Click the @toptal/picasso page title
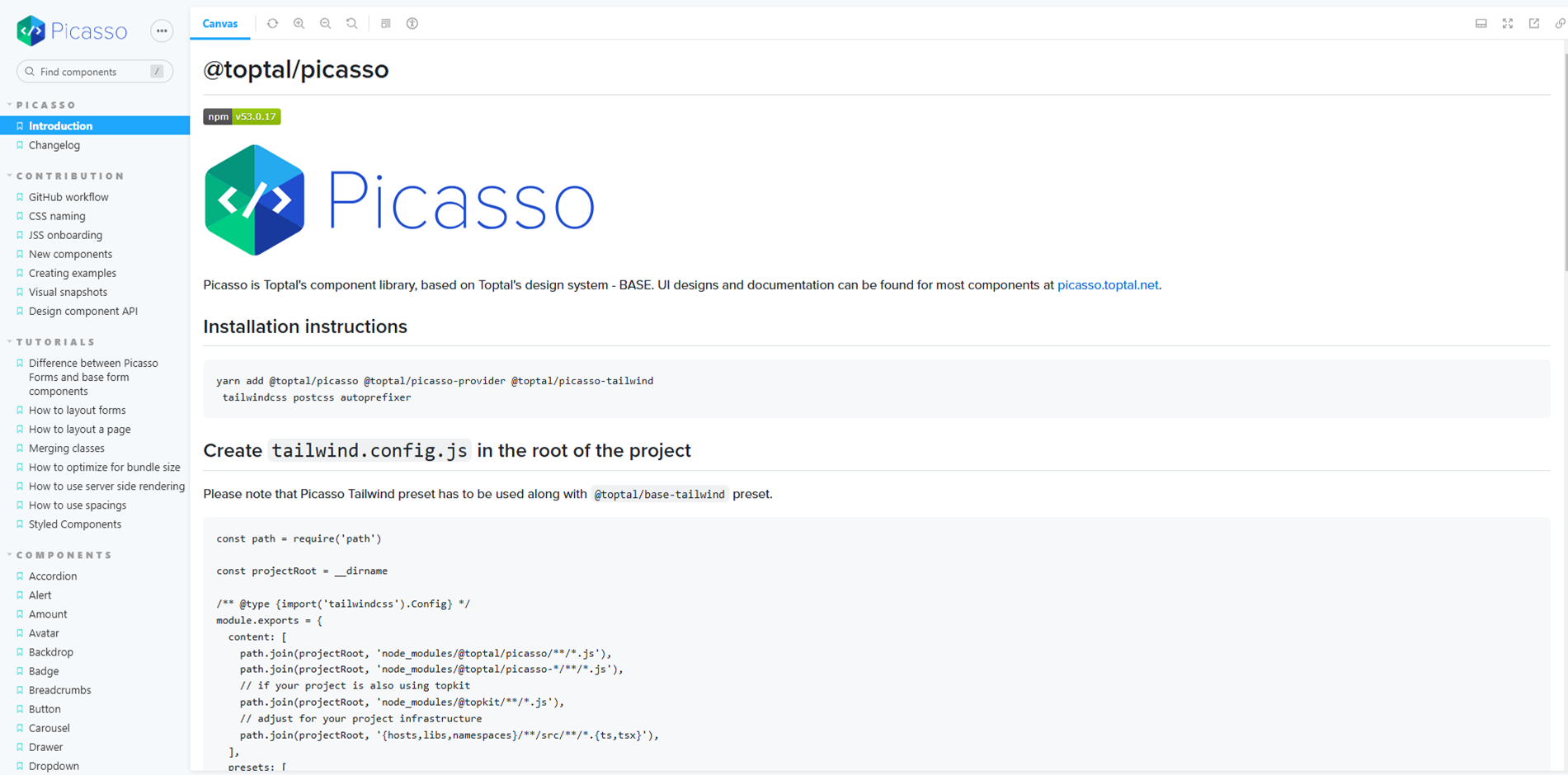Viewport: 1568px width, 775px height. tap(296, 69)
